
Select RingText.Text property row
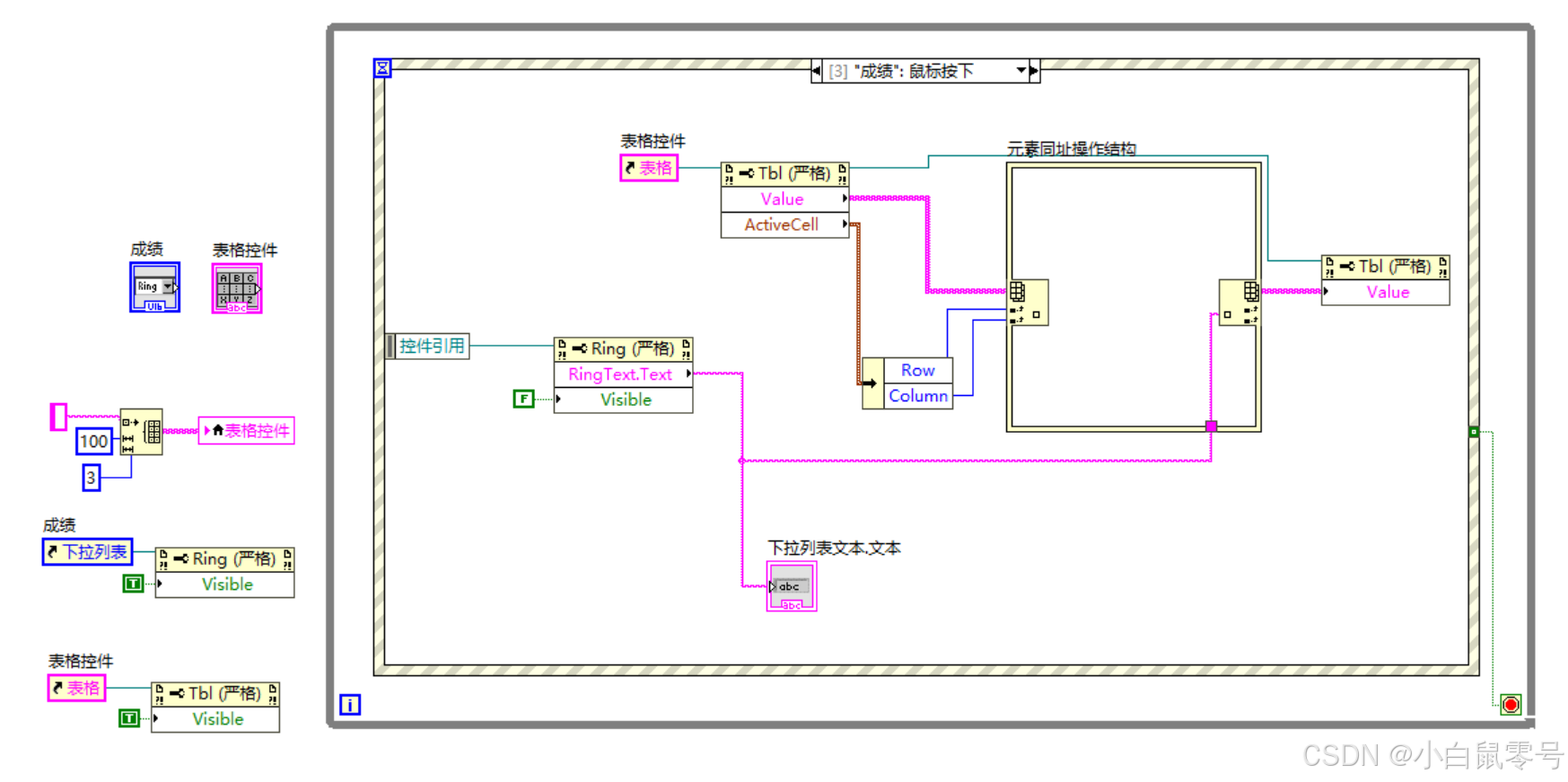click(624, 374)
